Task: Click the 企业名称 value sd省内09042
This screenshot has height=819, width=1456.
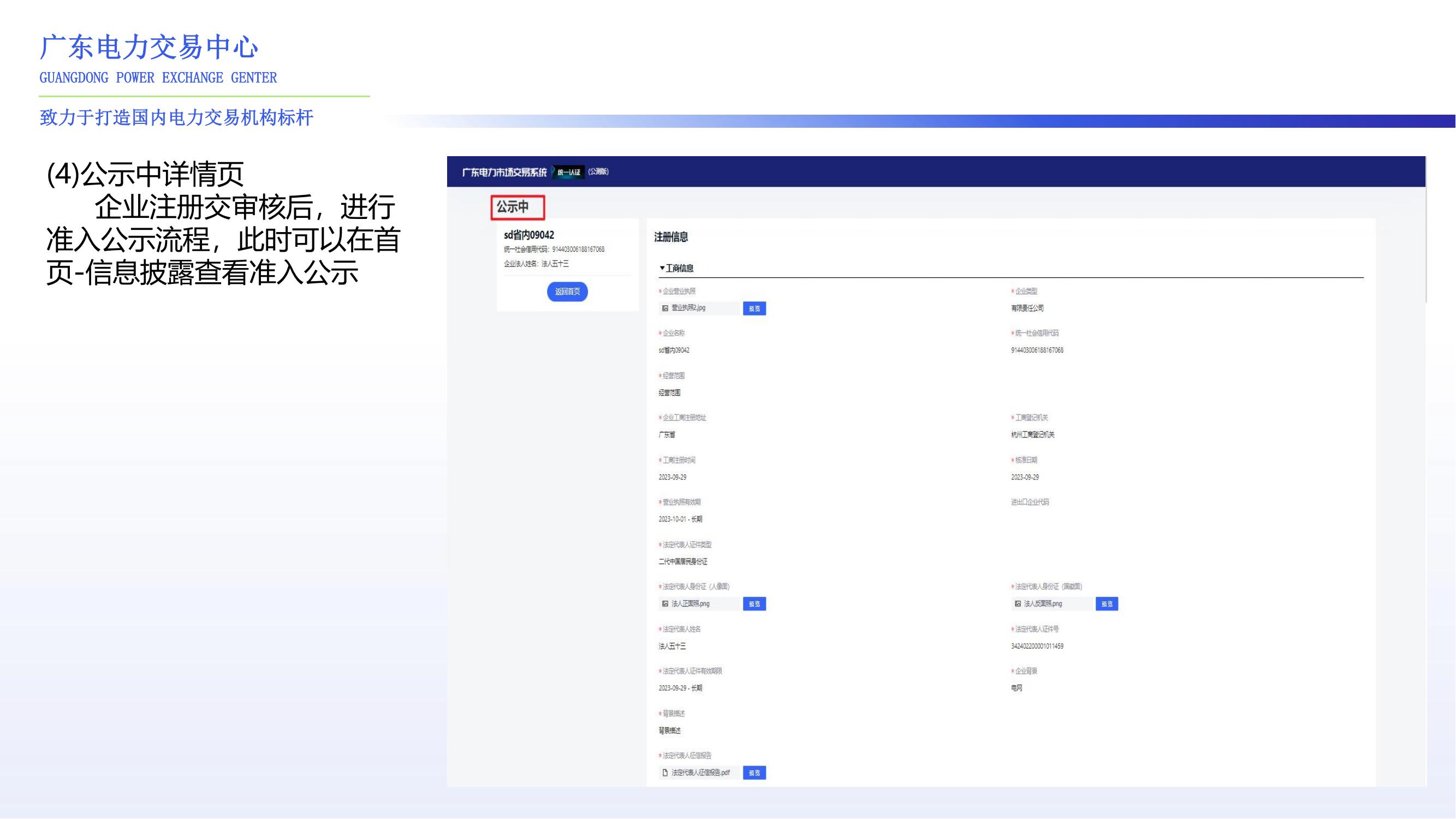Action: 674,351
